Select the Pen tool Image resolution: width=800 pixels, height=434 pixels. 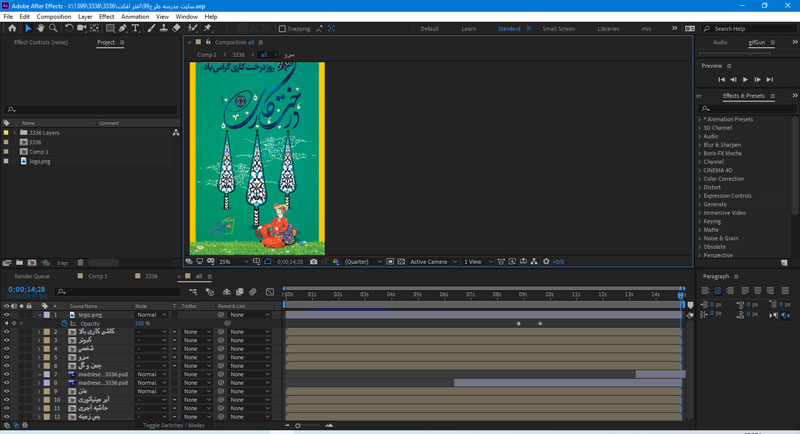(123, 29)
